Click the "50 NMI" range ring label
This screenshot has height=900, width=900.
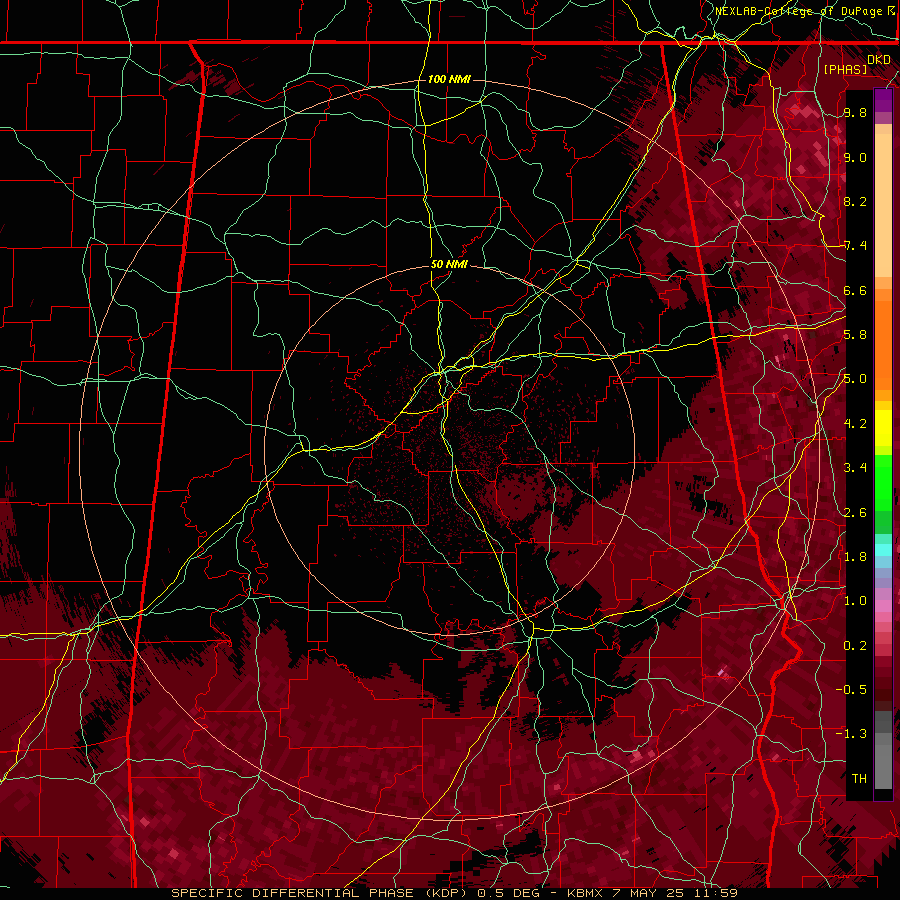point(449,264)
